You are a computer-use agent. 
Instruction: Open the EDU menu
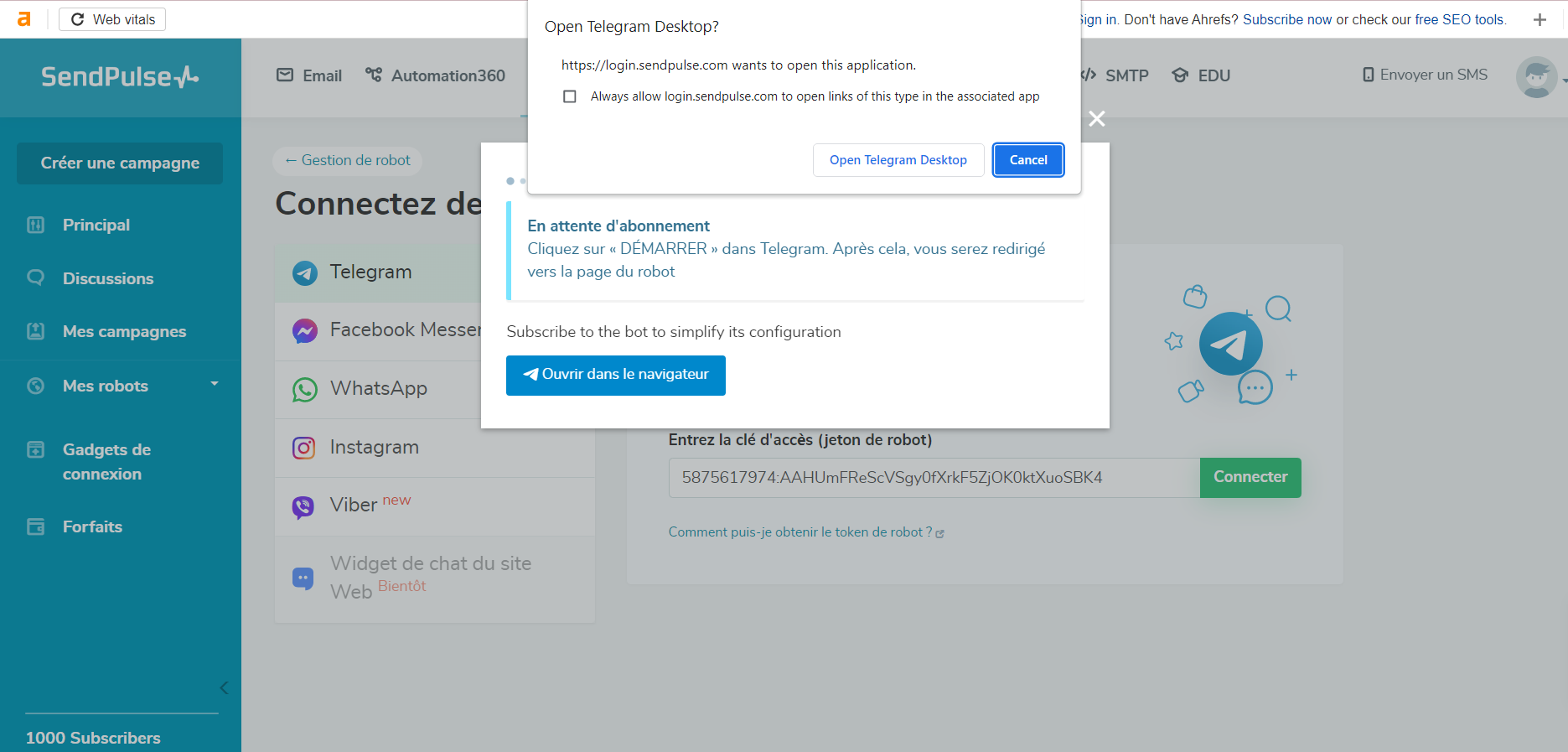click(x=1201, y=75)
